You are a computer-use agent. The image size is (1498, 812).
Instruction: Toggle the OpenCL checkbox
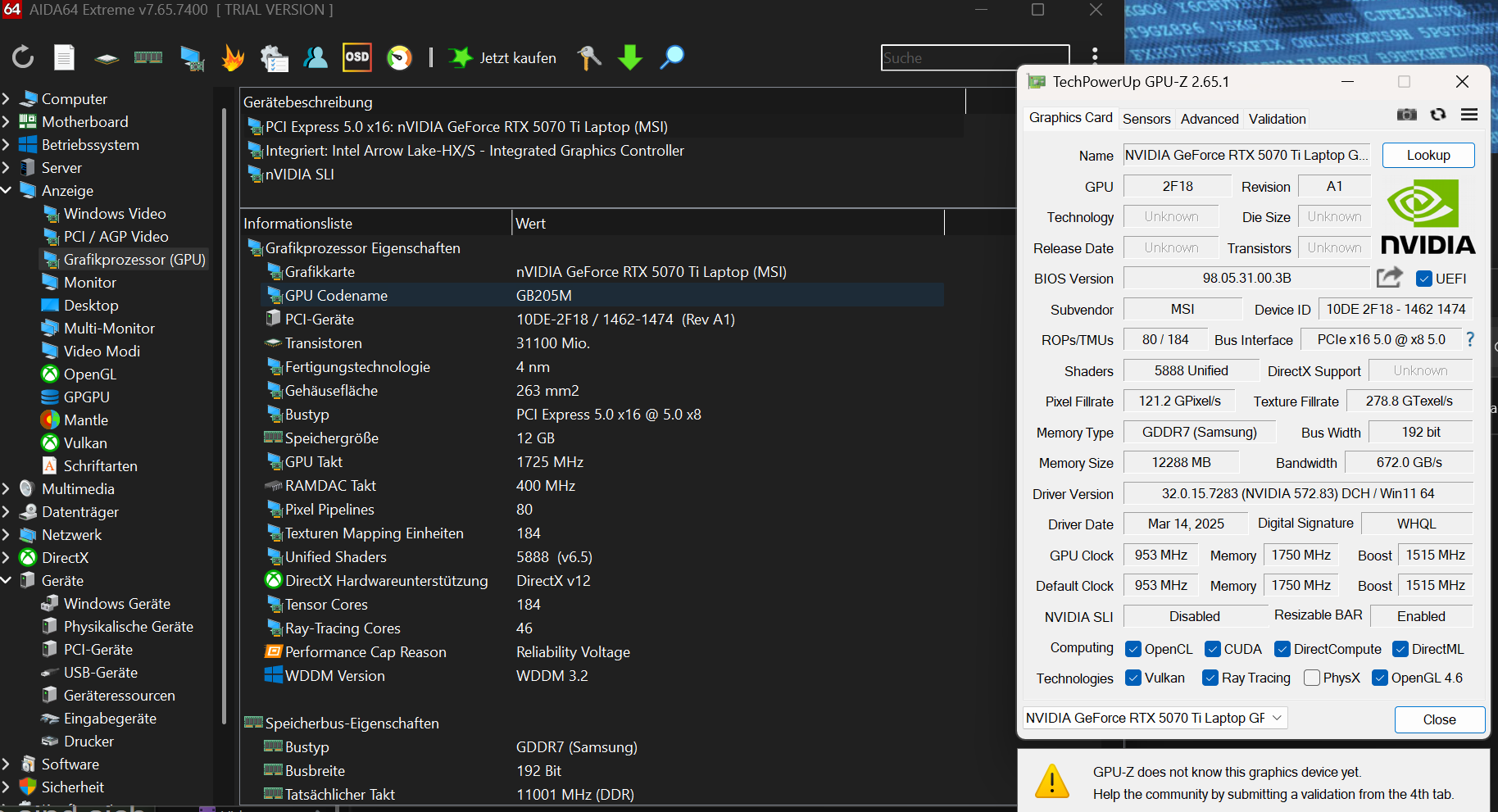(1133, 649)
